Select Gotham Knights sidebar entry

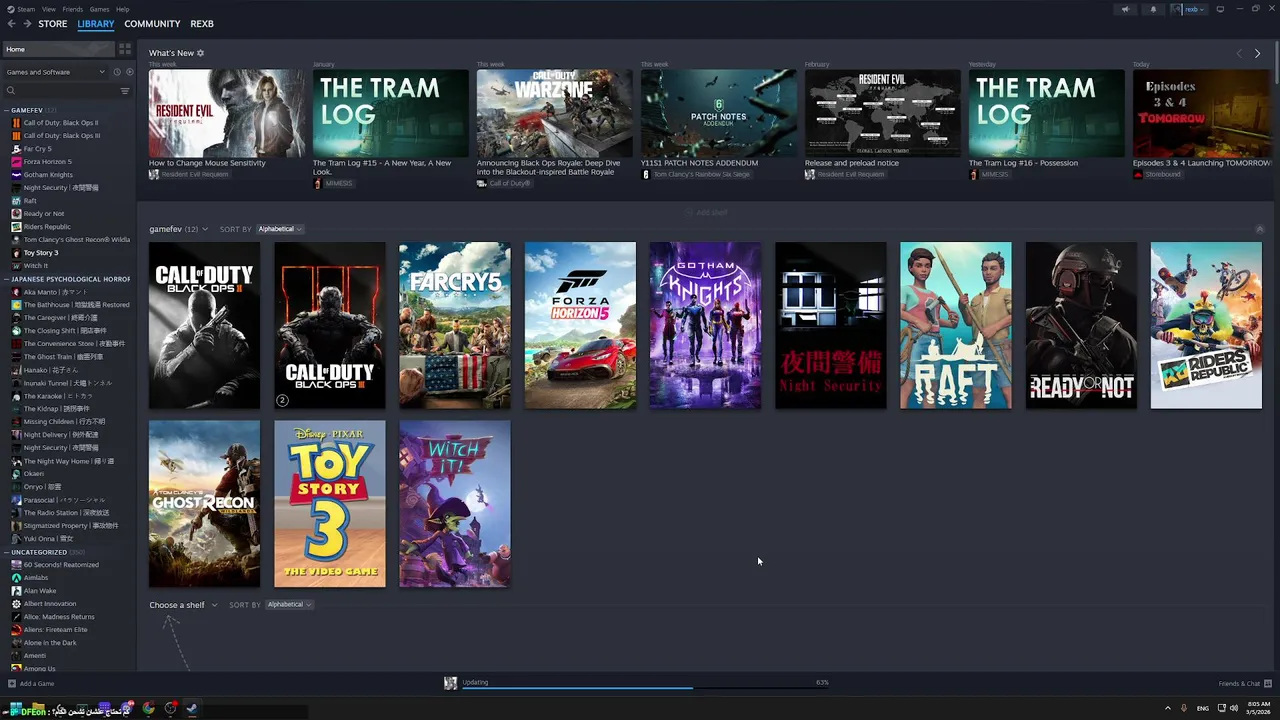47,174
